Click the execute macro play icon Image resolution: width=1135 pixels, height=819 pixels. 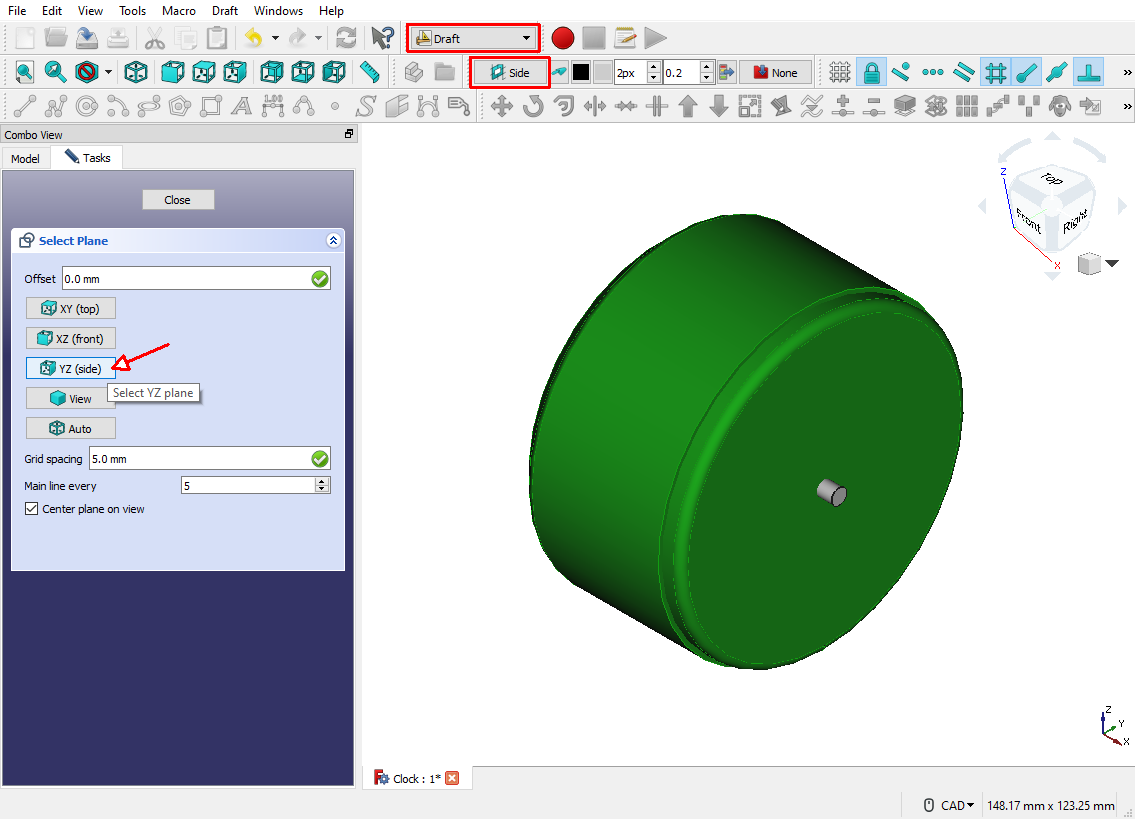click(x=655, y=38)
